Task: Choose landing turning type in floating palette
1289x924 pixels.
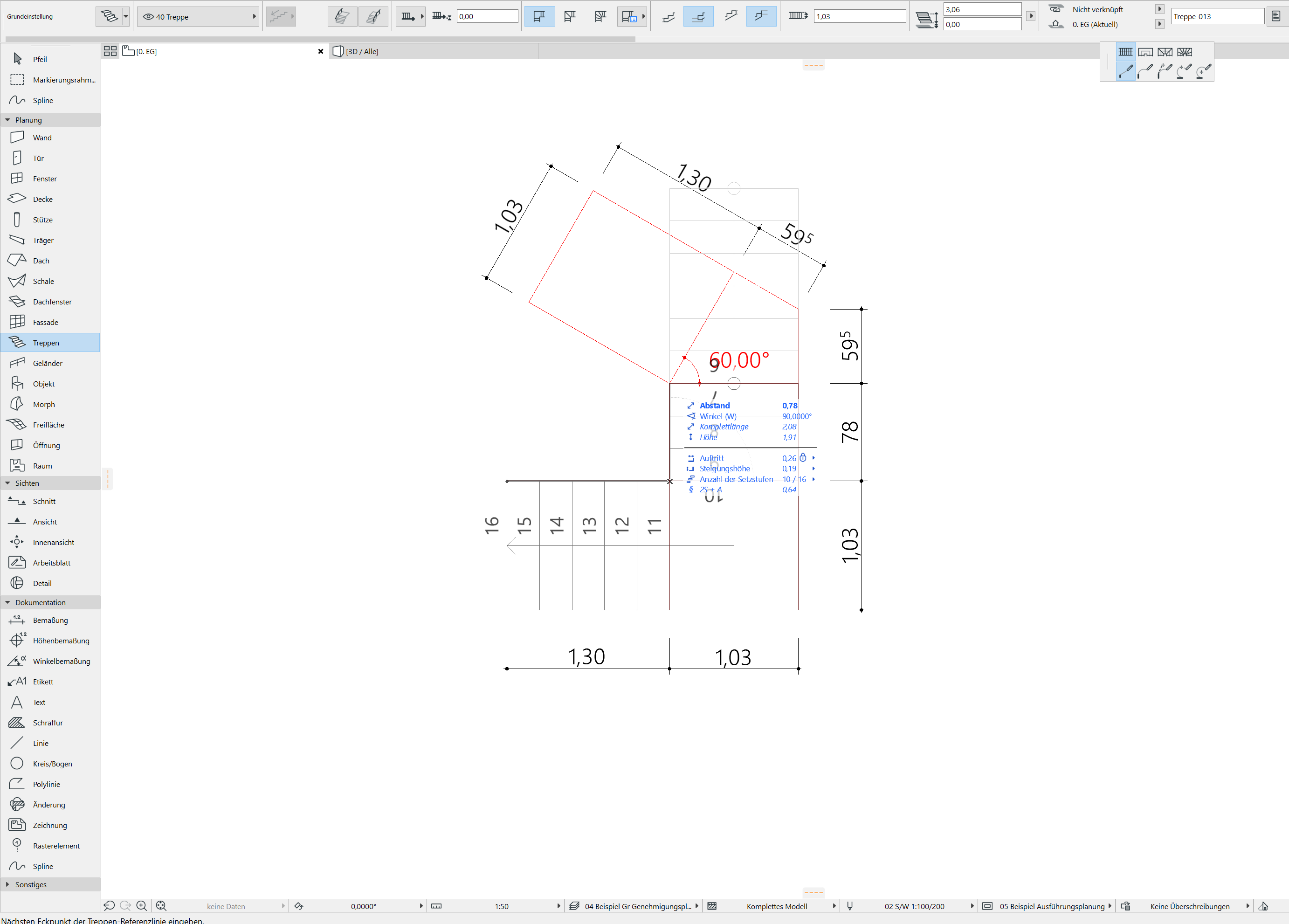Action: 1145,52
